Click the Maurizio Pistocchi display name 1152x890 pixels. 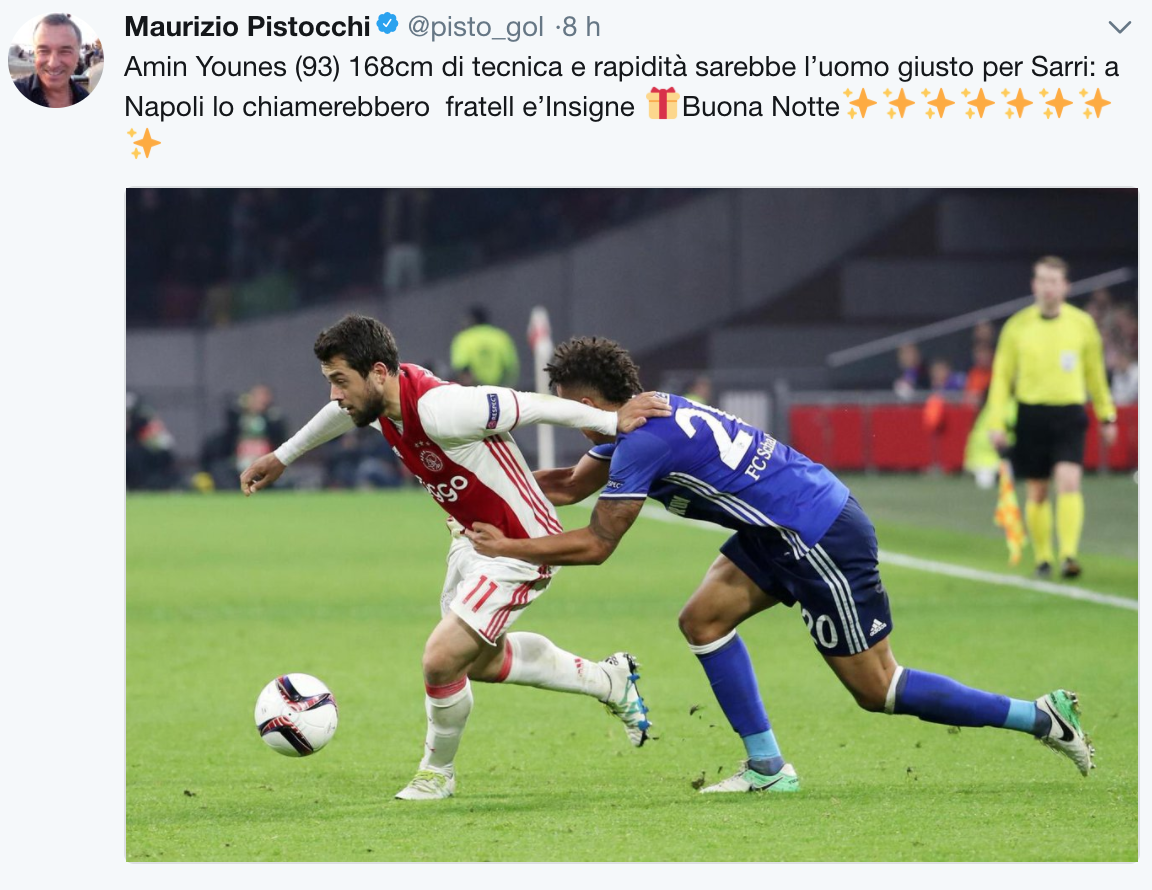(247, 26)
